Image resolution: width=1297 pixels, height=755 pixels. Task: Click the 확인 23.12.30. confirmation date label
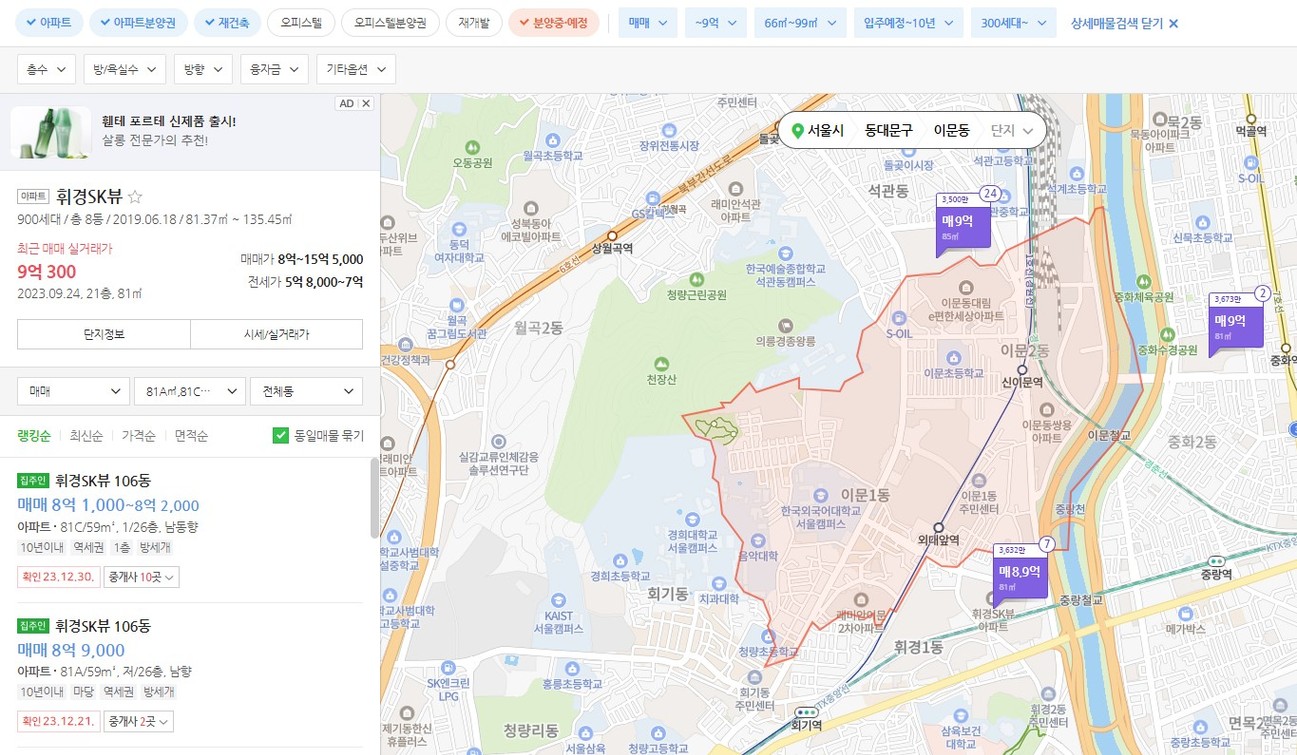[58, 577]
